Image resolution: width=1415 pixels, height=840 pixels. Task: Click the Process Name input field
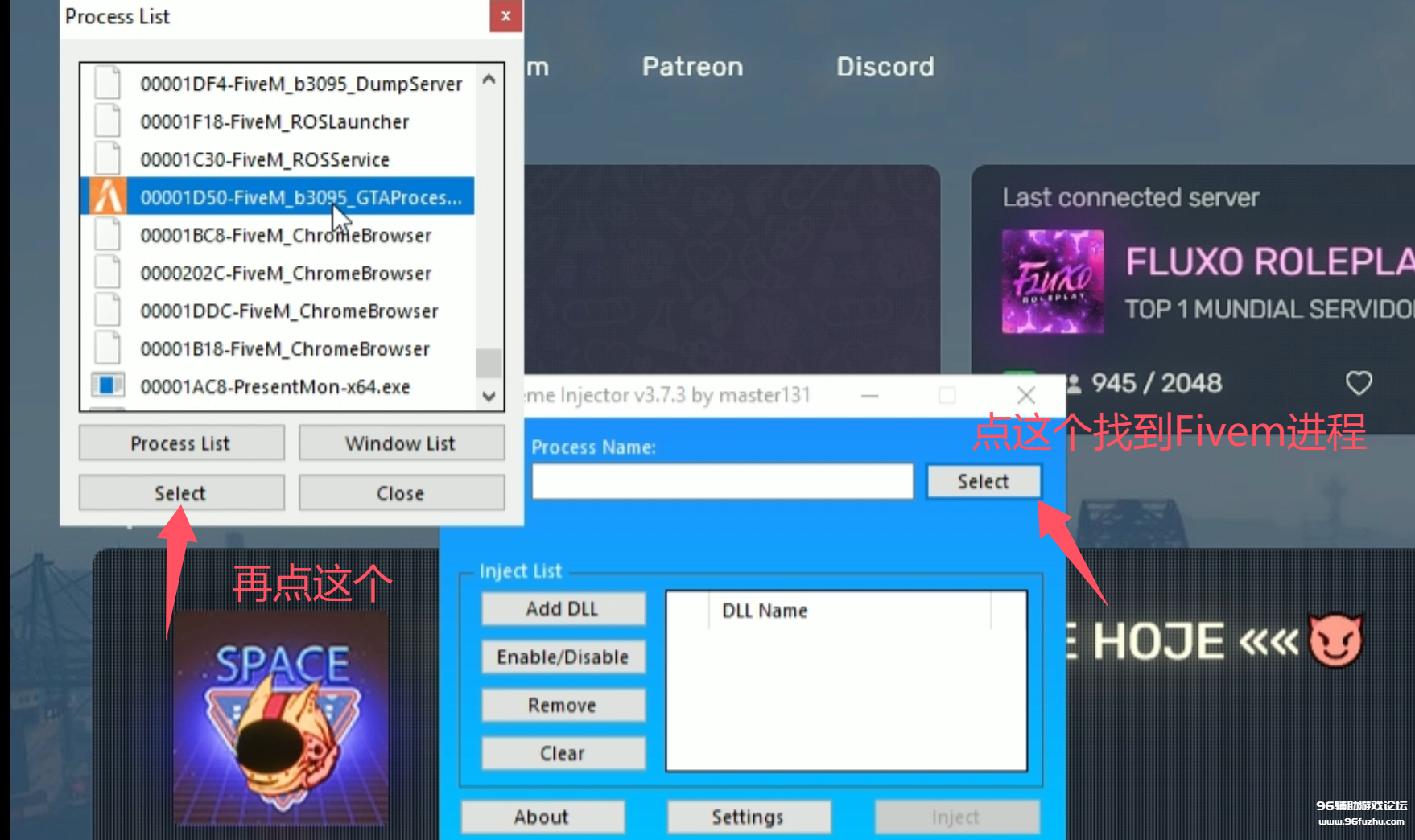tap(722, 482)
